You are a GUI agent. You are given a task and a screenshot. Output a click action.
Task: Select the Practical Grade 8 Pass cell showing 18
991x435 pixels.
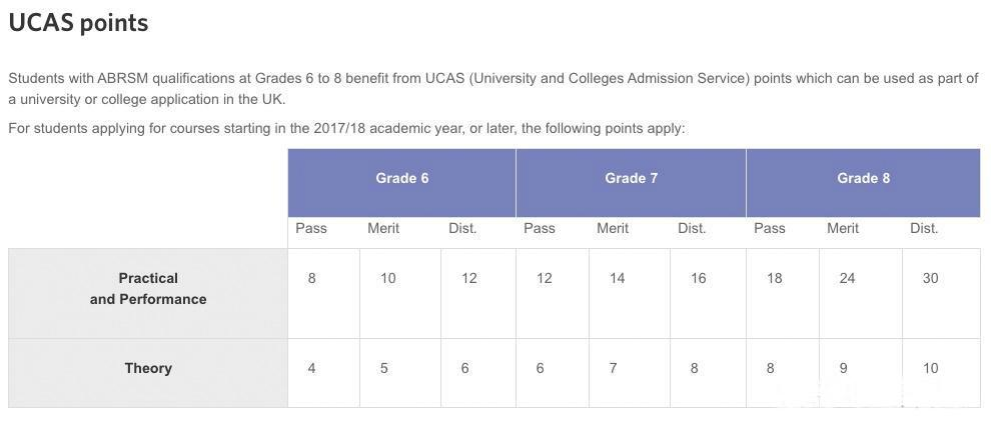(774, 278)
